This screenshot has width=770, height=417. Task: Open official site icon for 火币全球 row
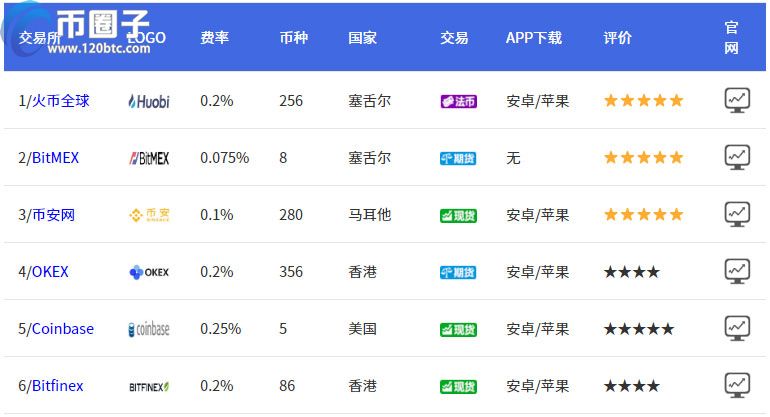pyautogui.click(x=737, y=100)
